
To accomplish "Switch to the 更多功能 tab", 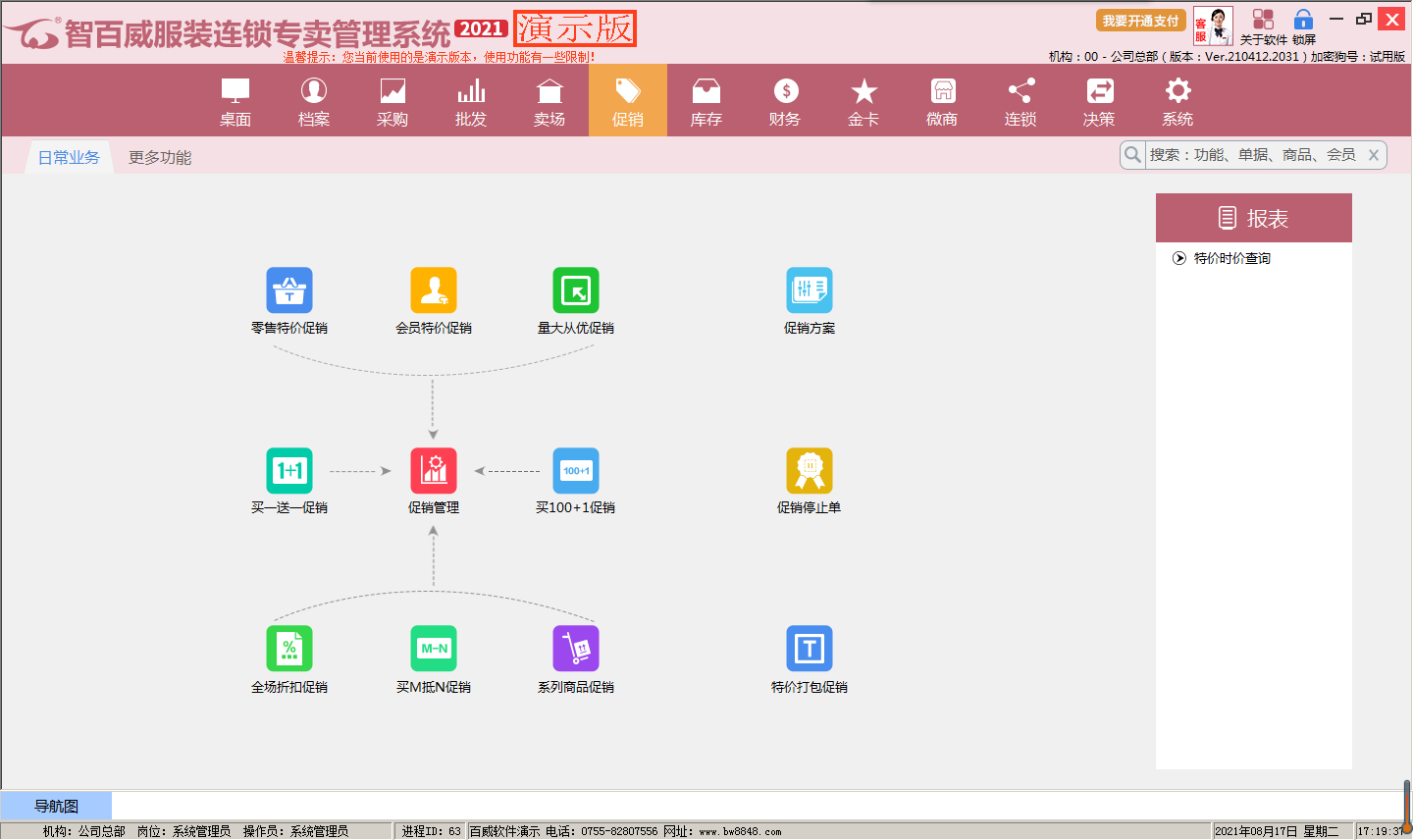I will (160, 158).
